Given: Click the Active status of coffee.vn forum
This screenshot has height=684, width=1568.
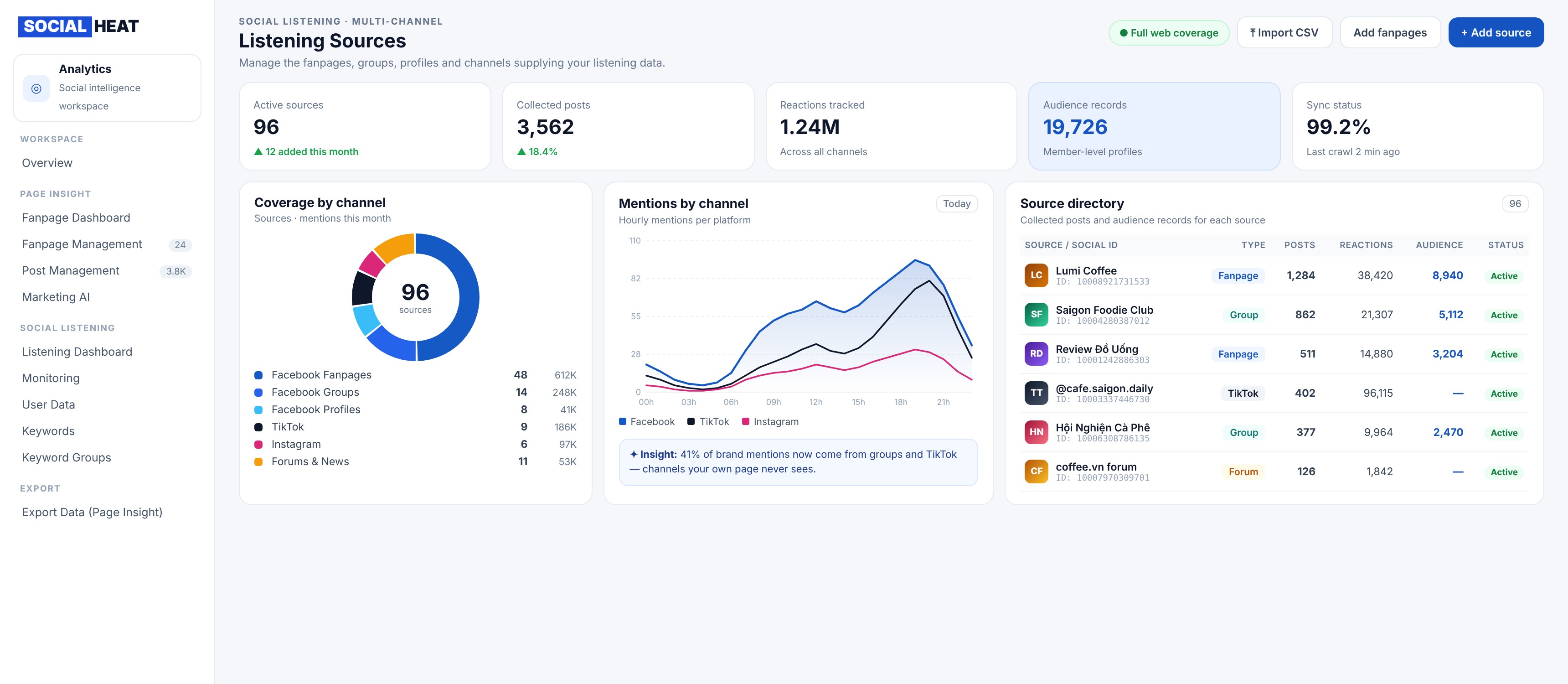Looking at the screenshot, I should (x=1503, y=472).
